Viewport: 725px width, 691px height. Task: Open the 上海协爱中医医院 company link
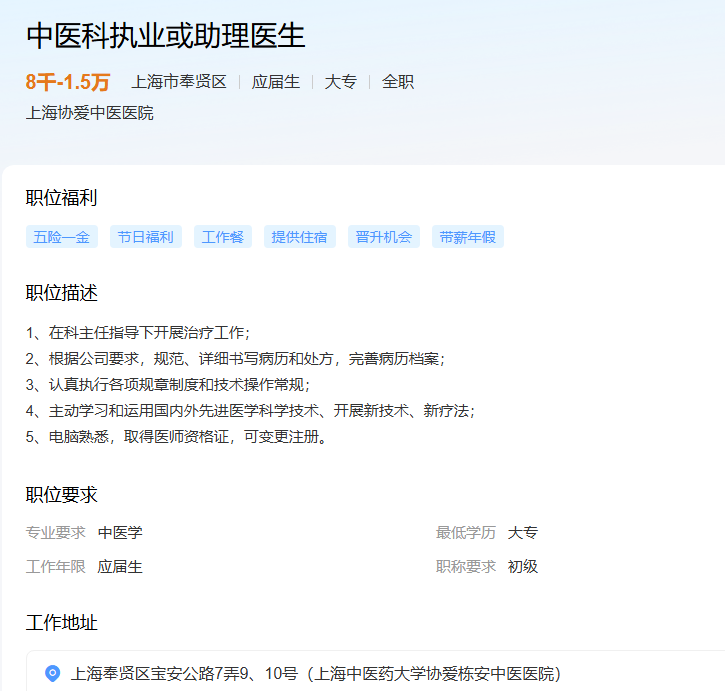[90, 113]
